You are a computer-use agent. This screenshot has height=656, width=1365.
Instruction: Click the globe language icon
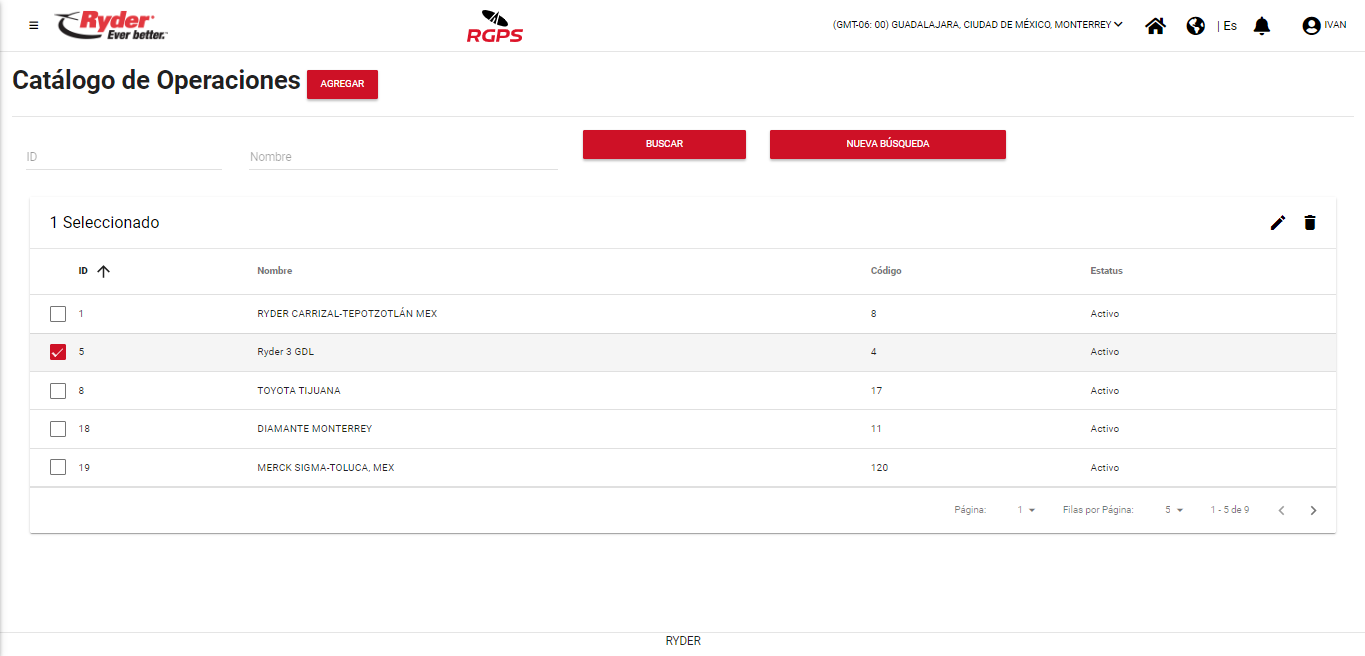coord(1195,26)
